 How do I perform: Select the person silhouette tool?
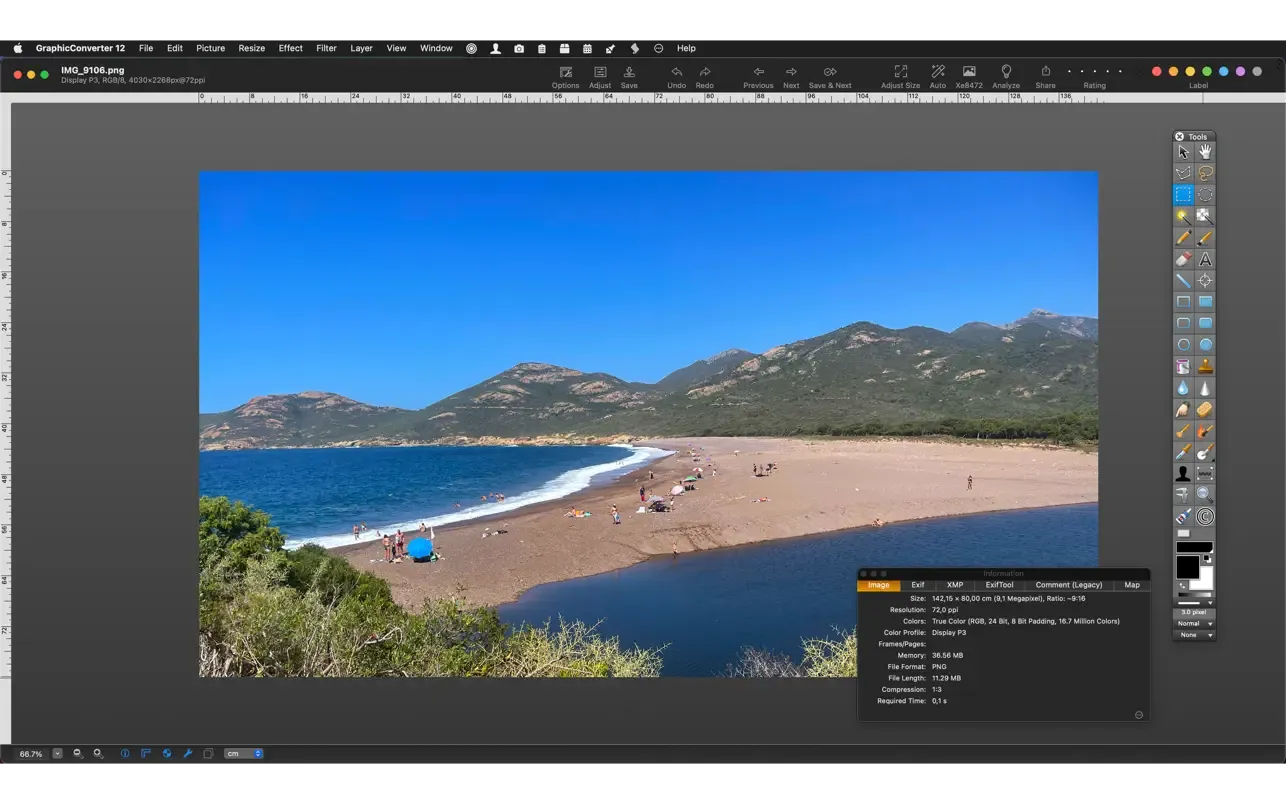click(x=1183, y=474)
